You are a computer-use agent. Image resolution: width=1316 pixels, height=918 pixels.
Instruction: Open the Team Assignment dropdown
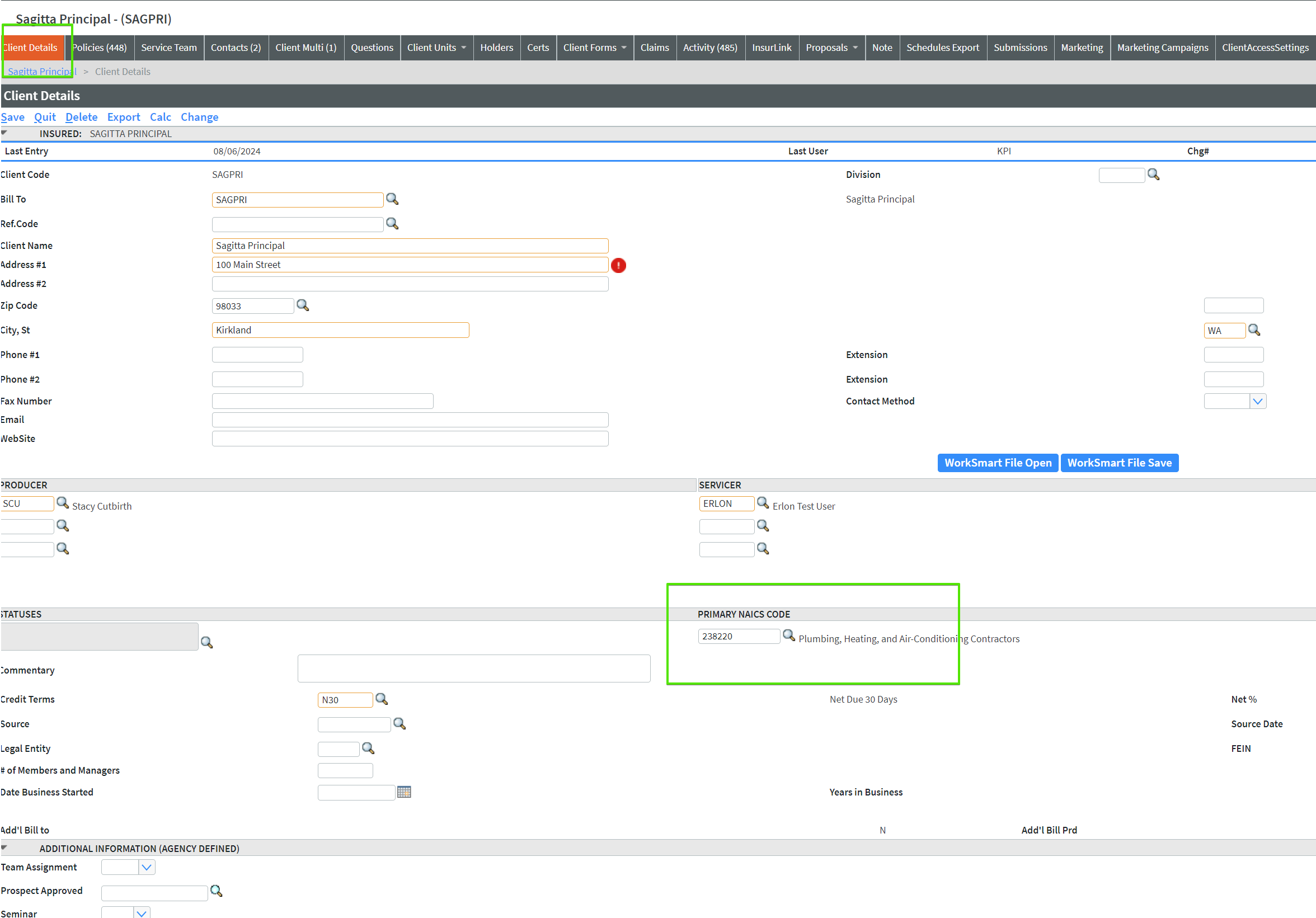click(x=147, y=868)
